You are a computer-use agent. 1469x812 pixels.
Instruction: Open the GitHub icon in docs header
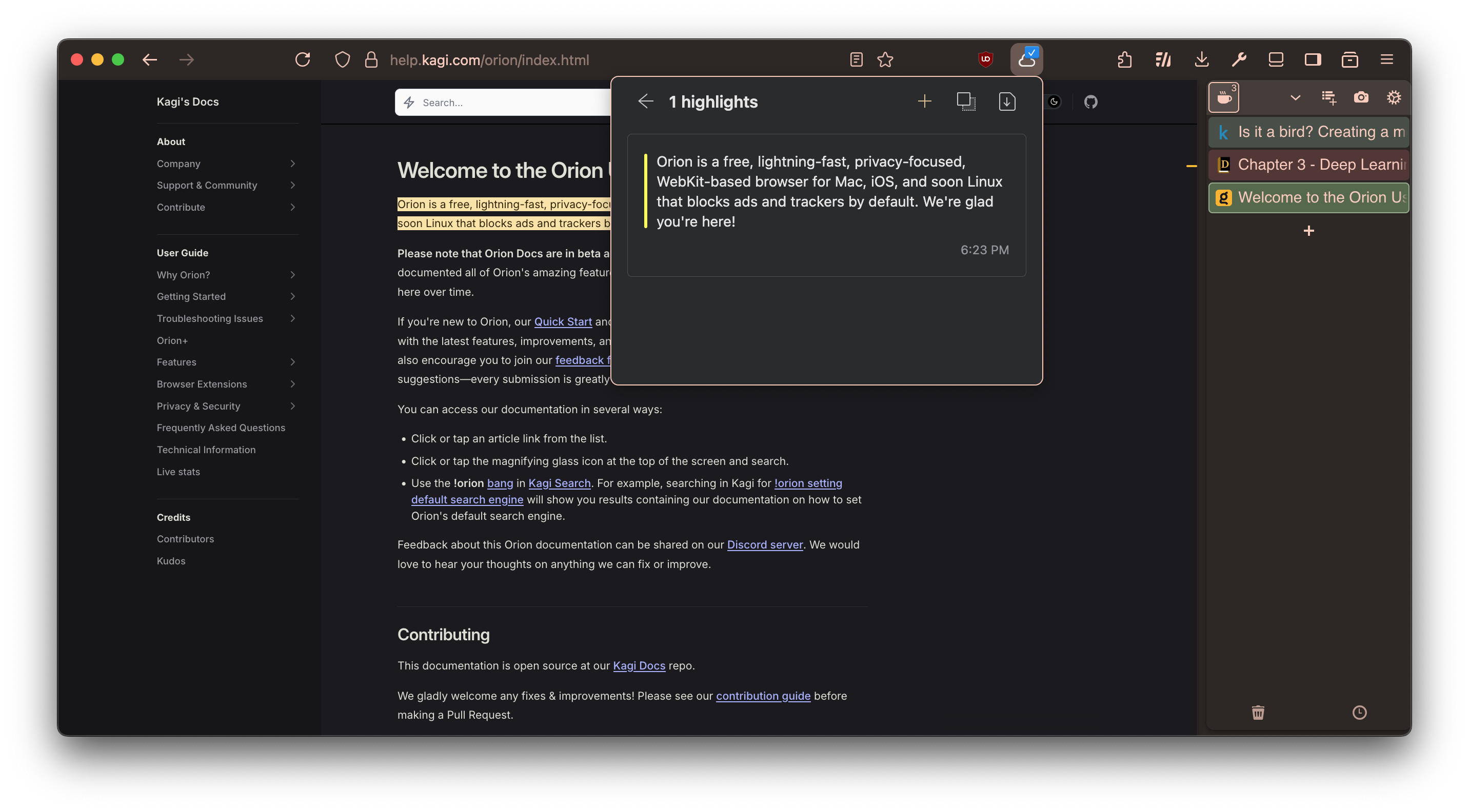1090,102
